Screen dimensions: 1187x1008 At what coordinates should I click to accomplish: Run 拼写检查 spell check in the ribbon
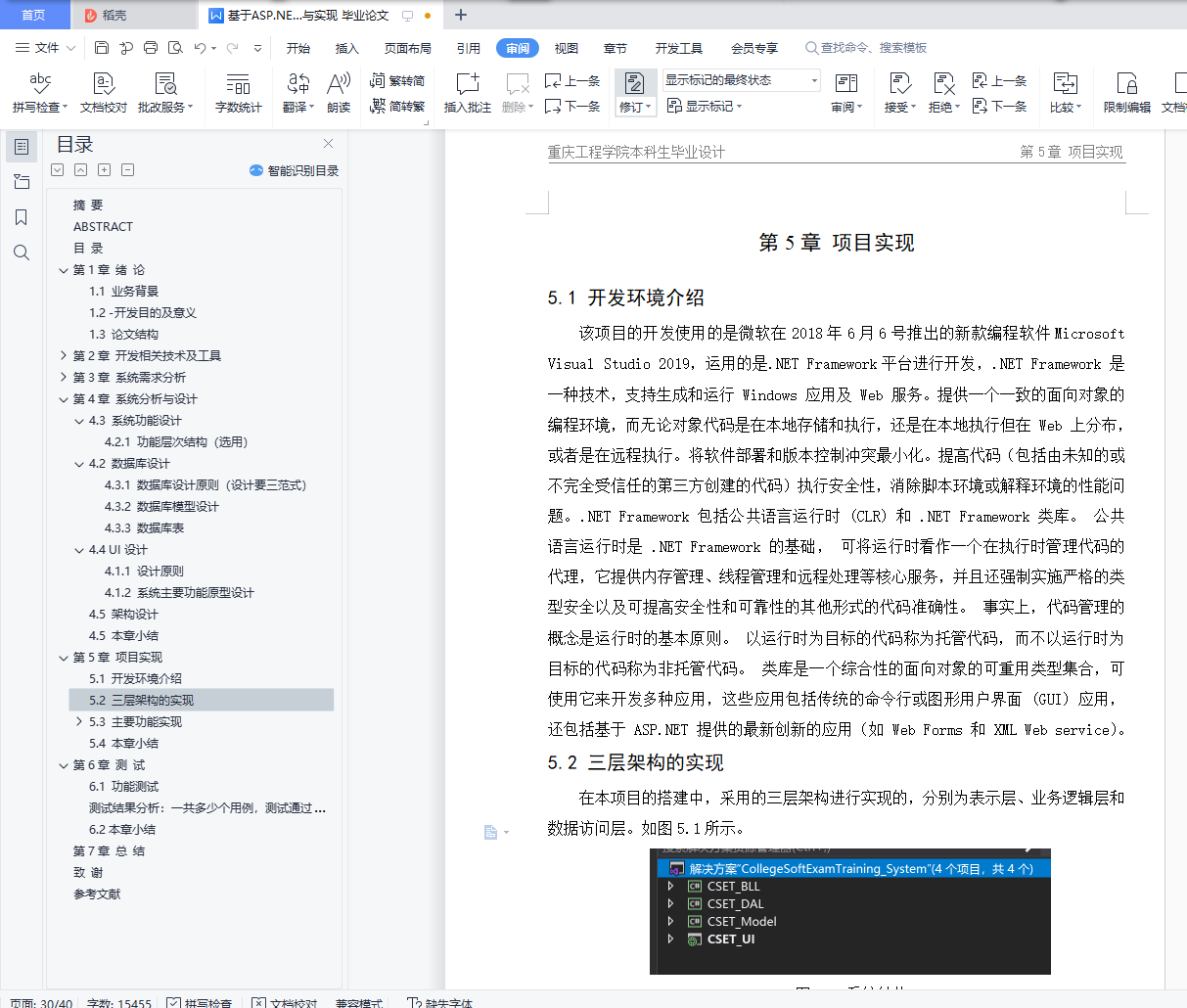click(40, 93)
